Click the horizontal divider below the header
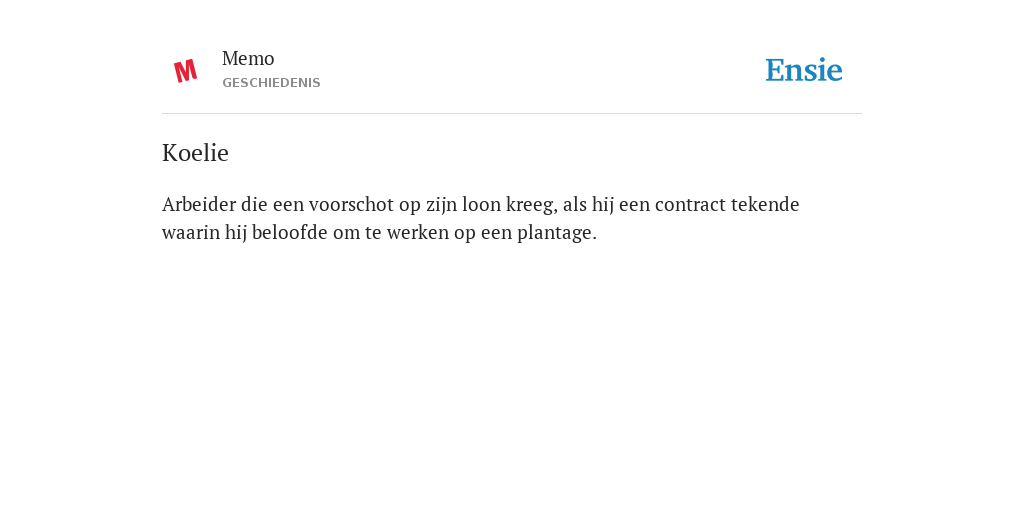This screenshot has height=512, width=1024. [x=512, y=114]
